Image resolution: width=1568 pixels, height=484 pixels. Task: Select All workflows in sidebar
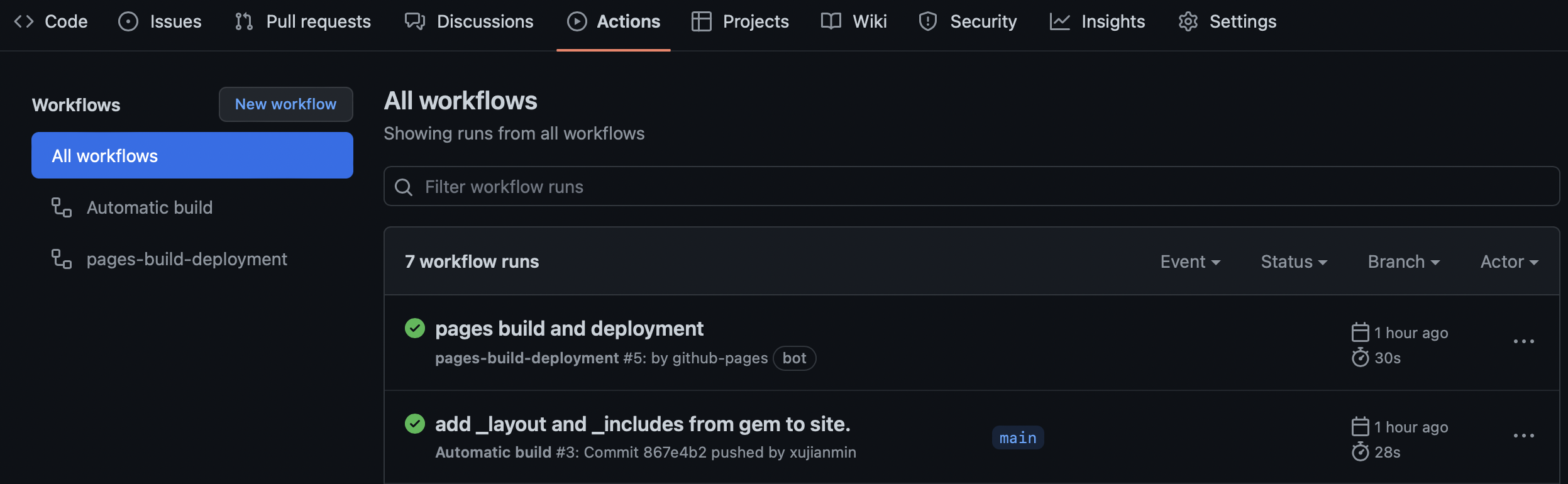point(192,155)
